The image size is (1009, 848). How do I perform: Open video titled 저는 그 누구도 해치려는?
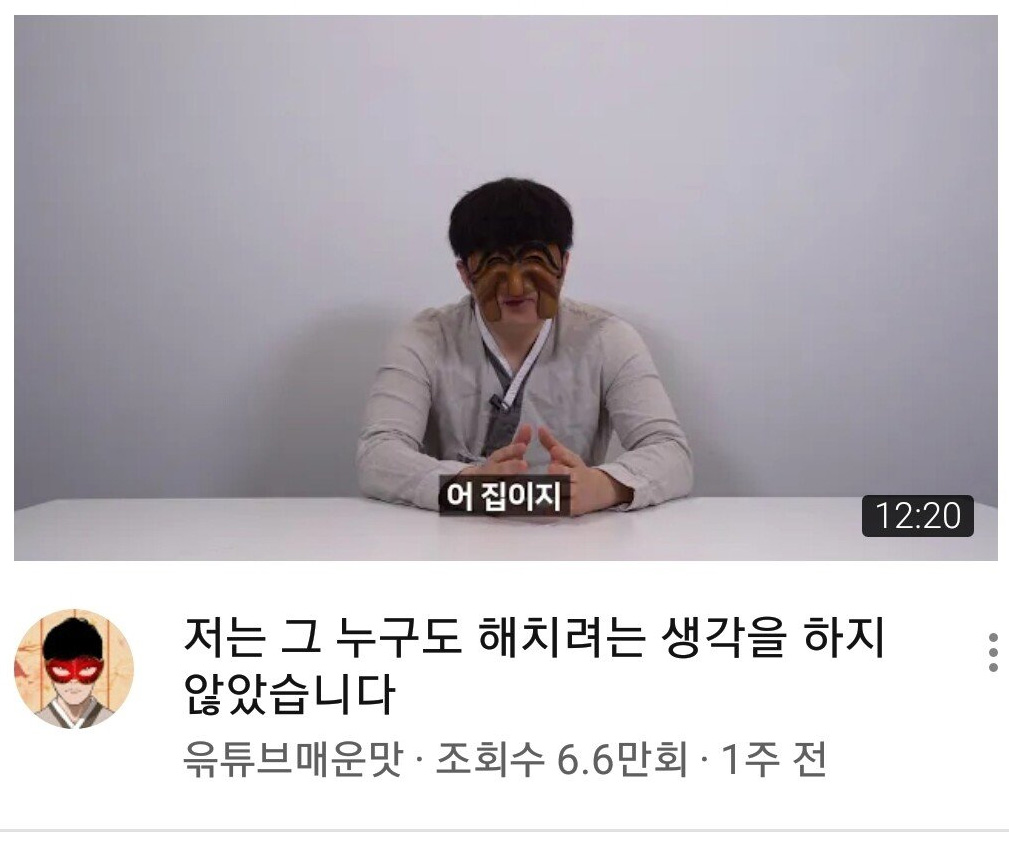[534, 665]
